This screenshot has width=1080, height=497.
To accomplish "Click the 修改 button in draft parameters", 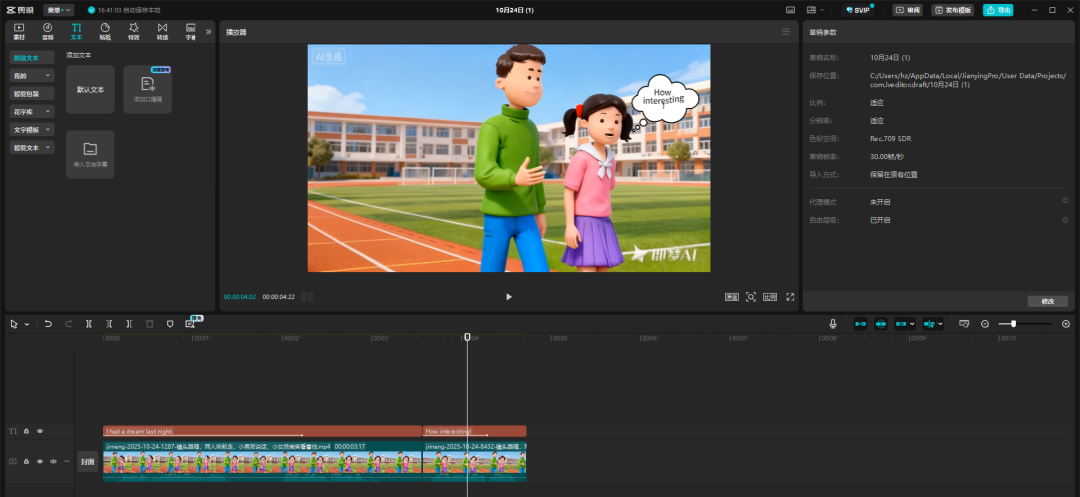I will click(1047, 301).
